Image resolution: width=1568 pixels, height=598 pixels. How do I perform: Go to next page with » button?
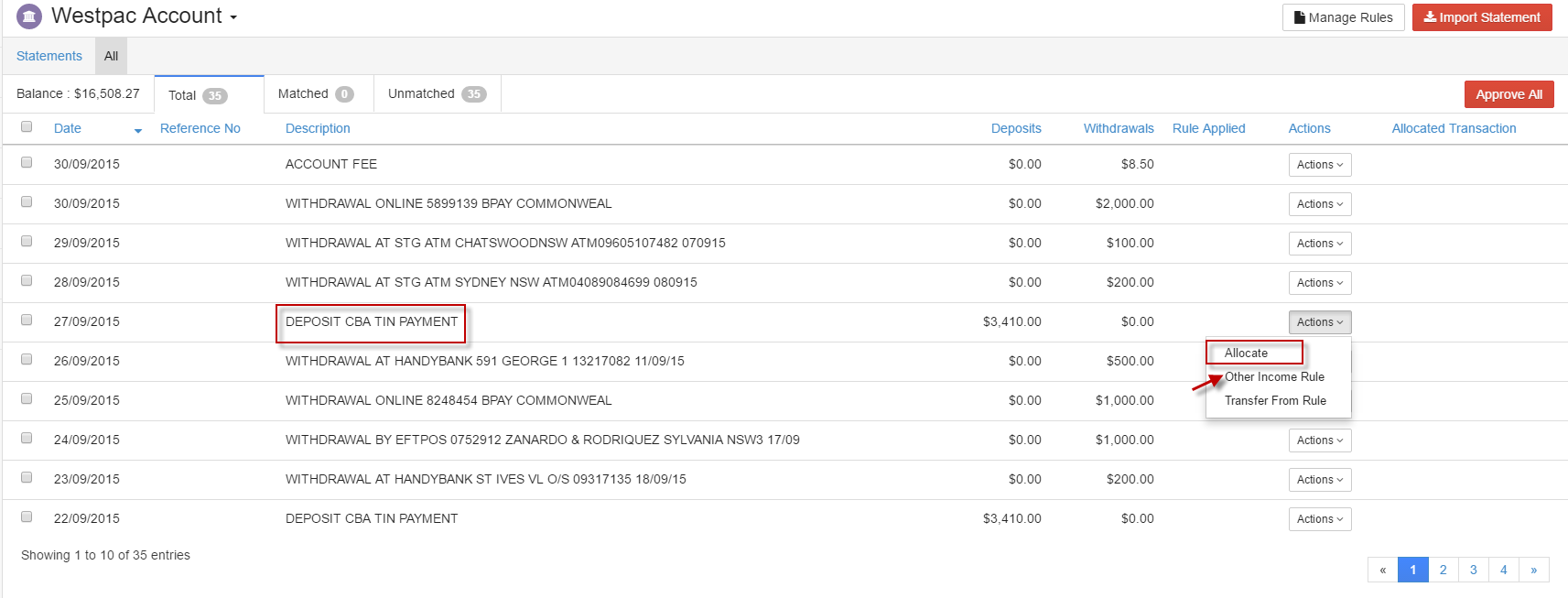coord(1534,570)
